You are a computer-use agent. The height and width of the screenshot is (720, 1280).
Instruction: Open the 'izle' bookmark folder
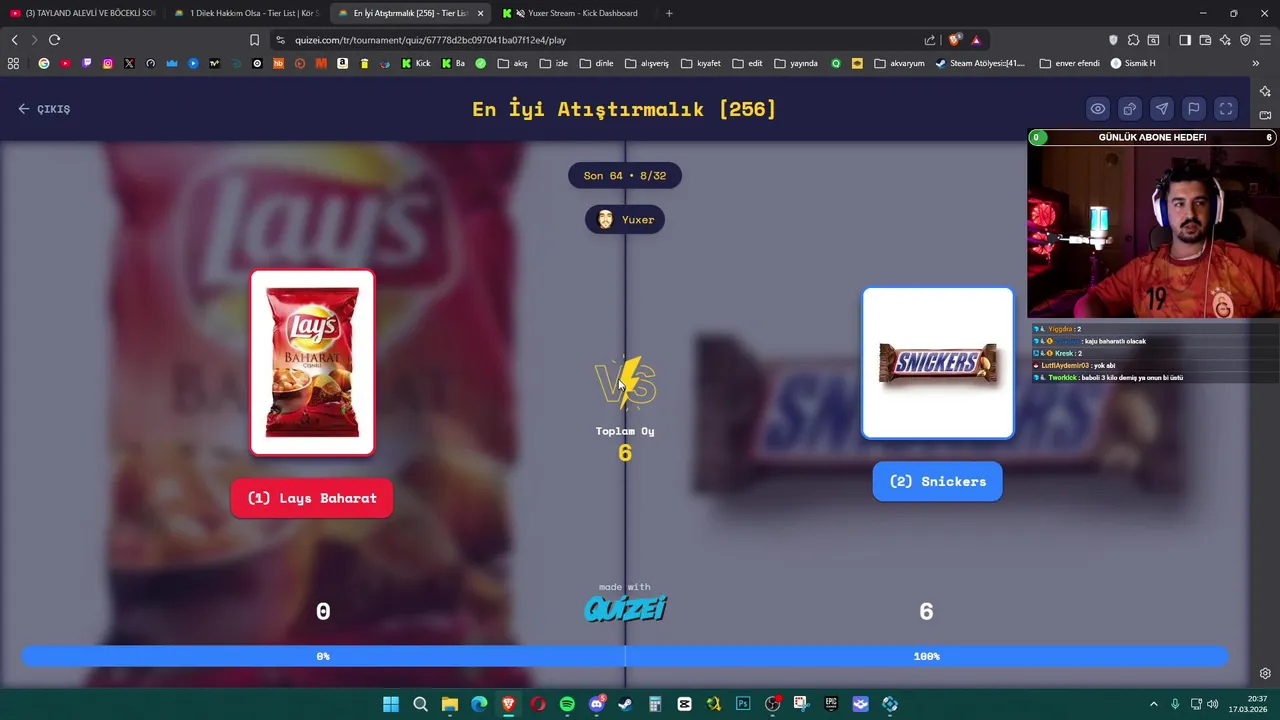(553, 63)
